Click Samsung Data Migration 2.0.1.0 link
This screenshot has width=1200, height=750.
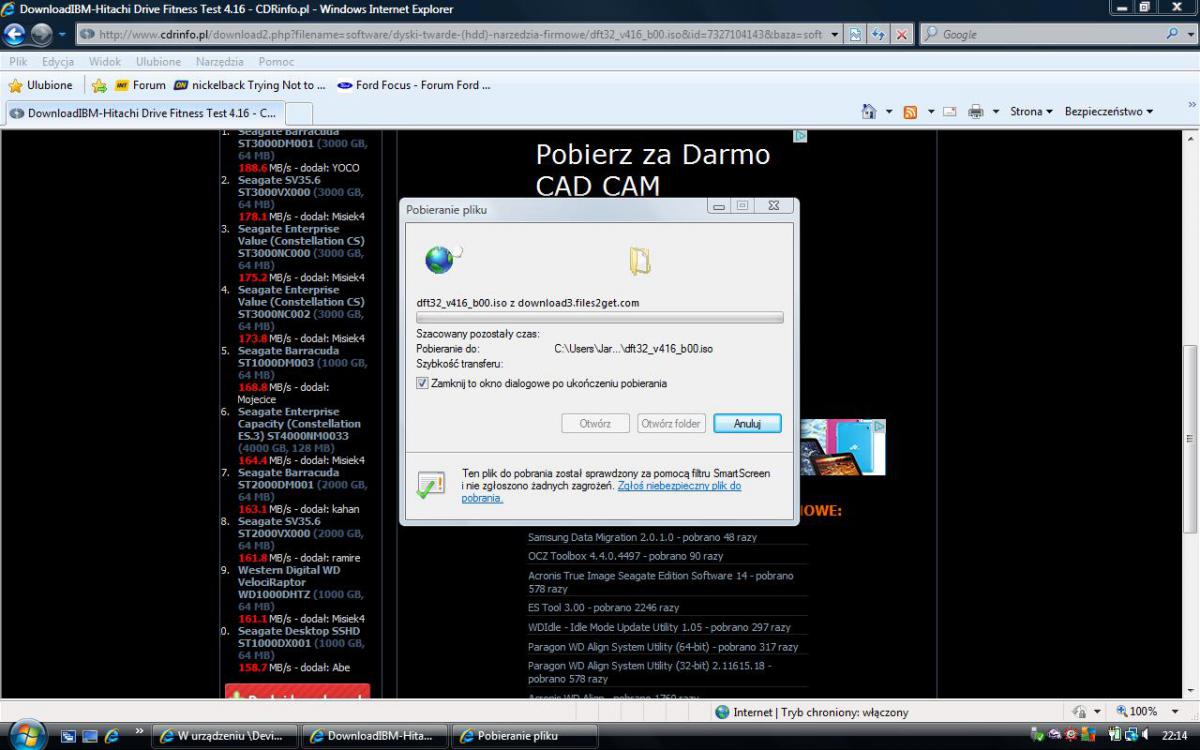[x=642, y=537]
